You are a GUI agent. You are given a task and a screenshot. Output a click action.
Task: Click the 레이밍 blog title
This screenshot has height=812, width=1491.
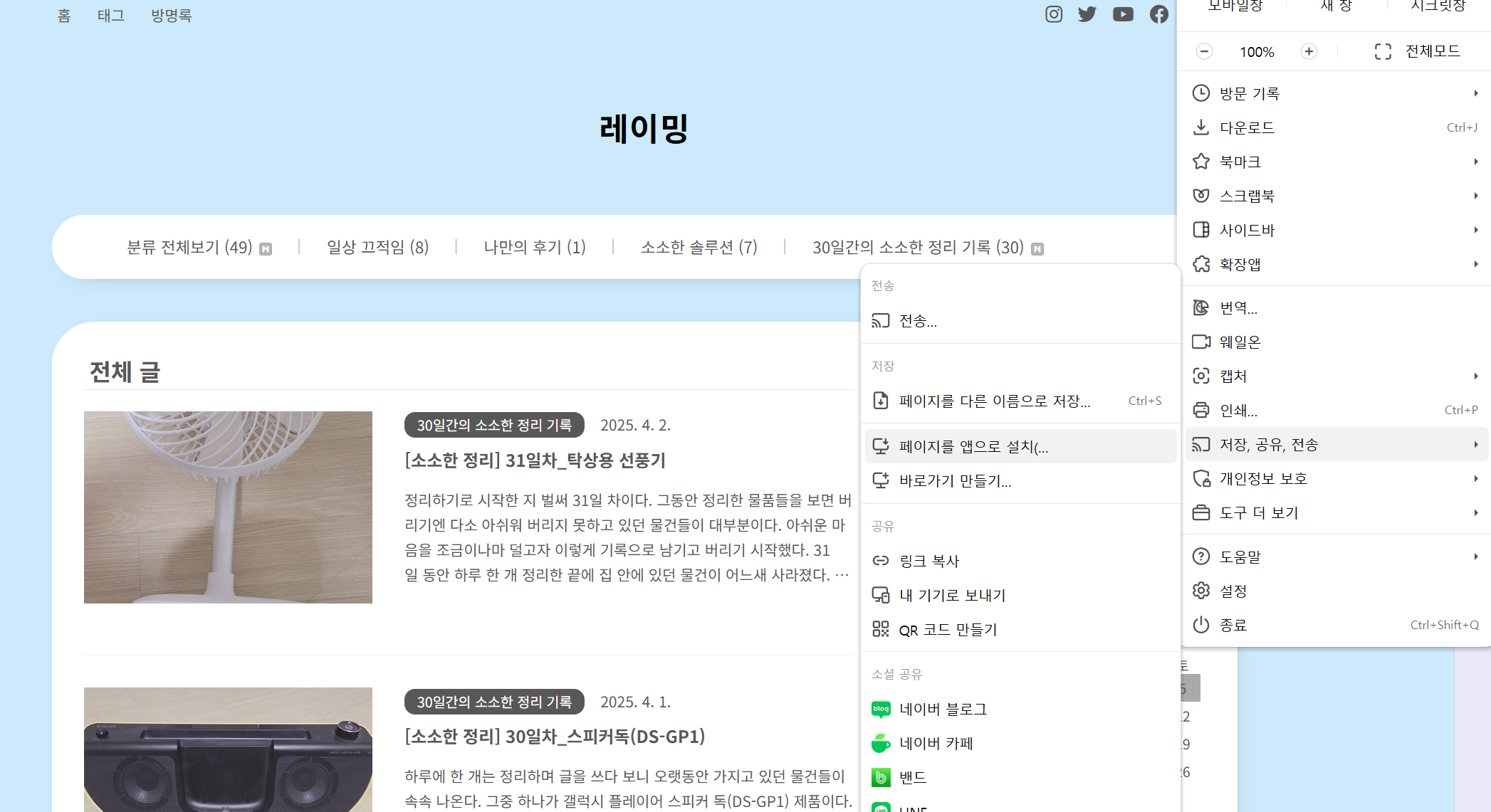pos(644,129)
